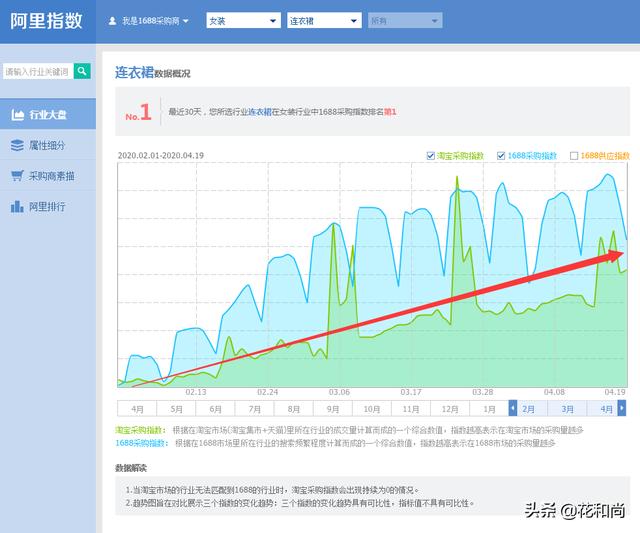Select 9月 on the timeline
Image resolution: width=640 pixels, height=533 pixels.
tap(333, 409)
